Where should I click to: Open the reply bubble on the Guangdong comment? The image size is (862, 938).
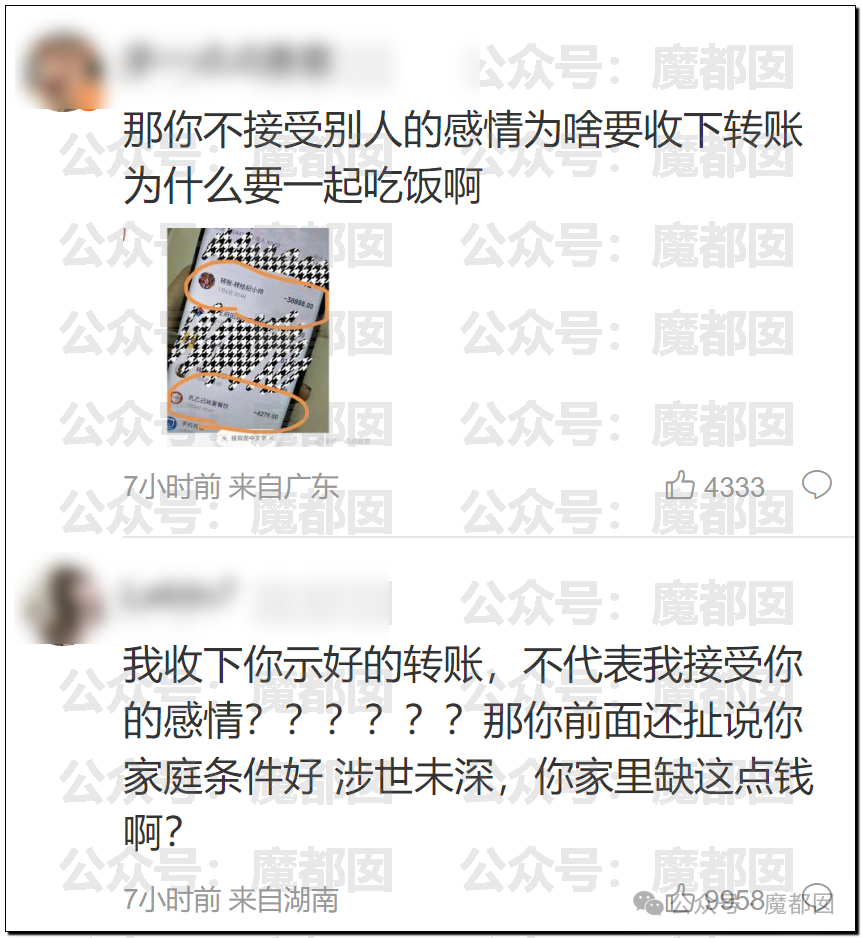pos(817,485)
